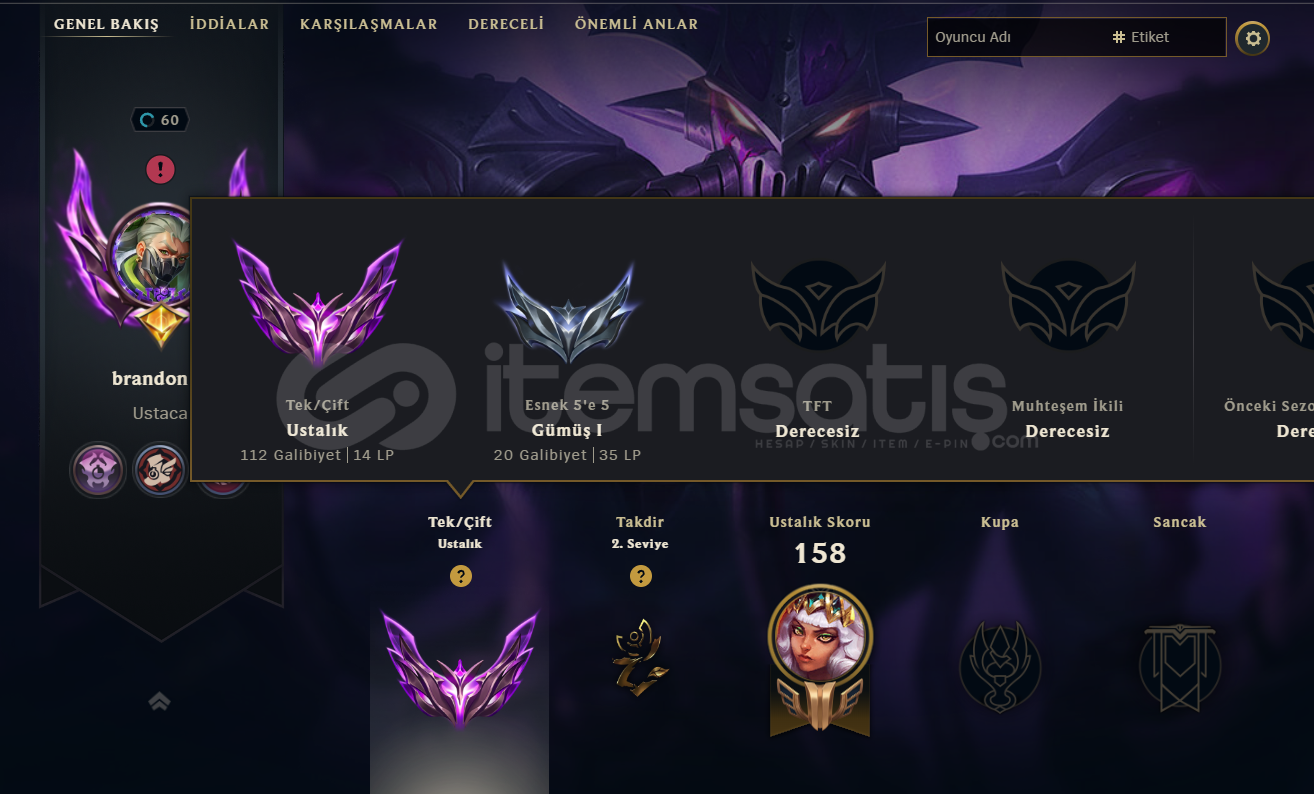This screenshot has width=1314, height=794.
Task: Click the Muhteşem İkili unranked emblem
Action: pyautogui.click(x=1068, y=307)
